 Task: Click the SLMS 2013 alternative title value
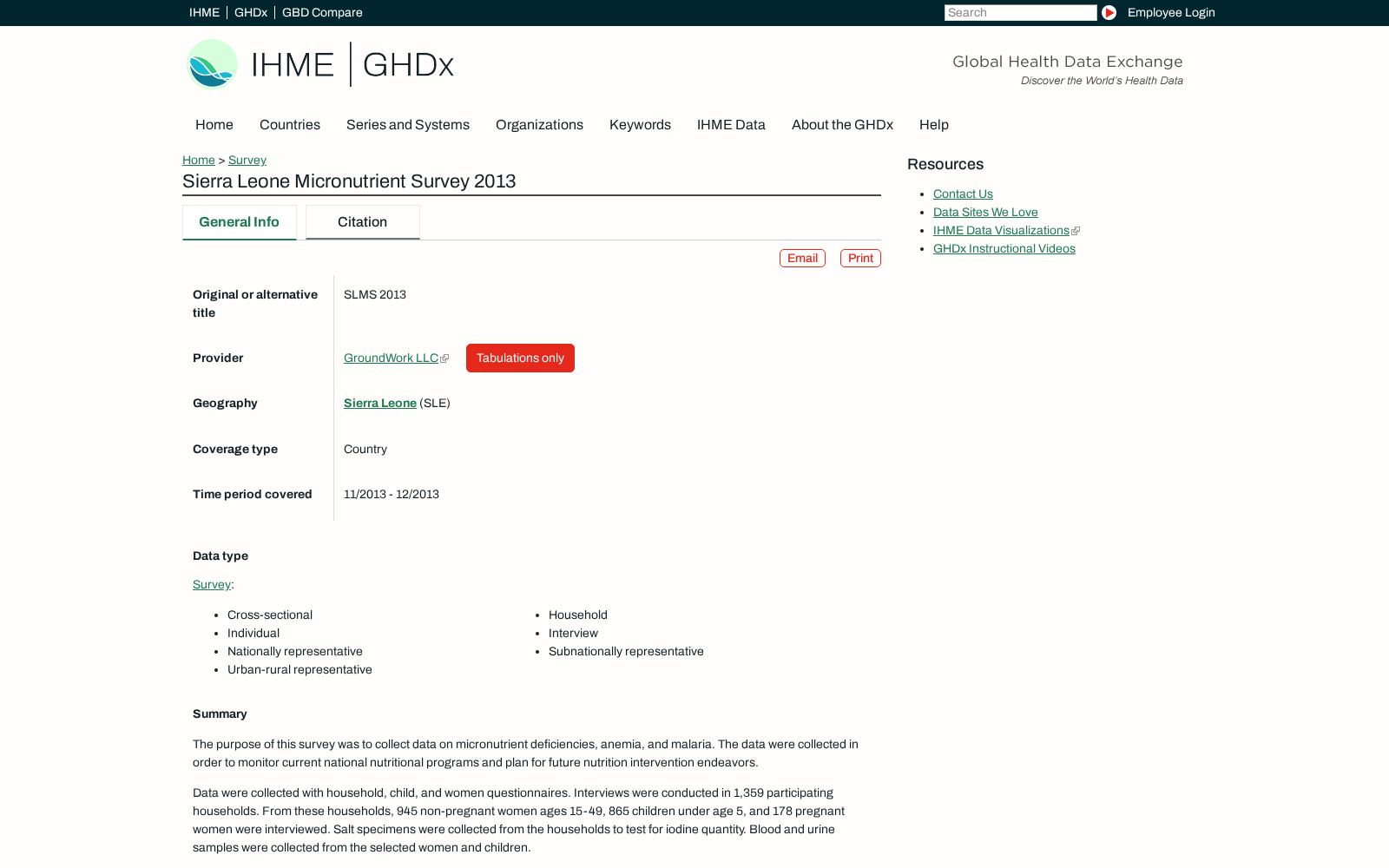click(375, 294)
